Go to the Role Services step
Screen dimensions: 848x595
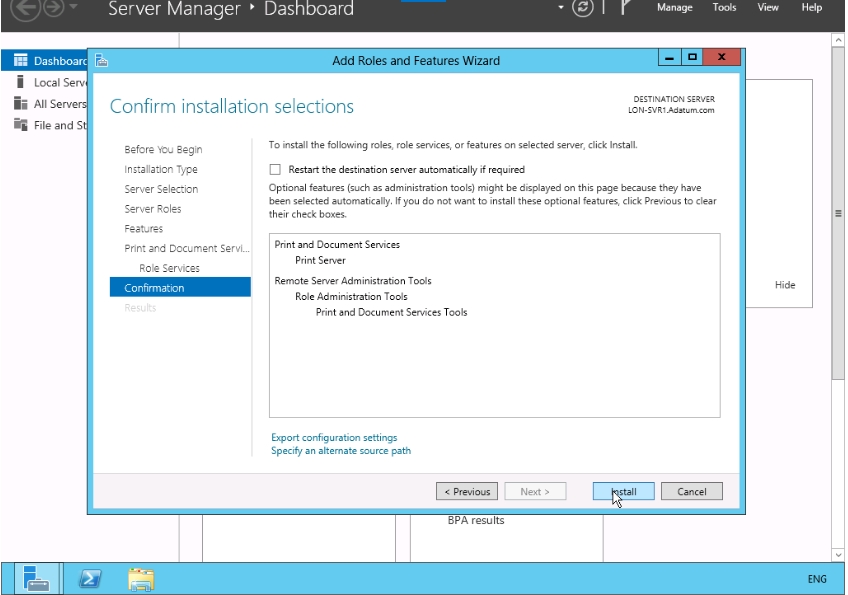169,268
